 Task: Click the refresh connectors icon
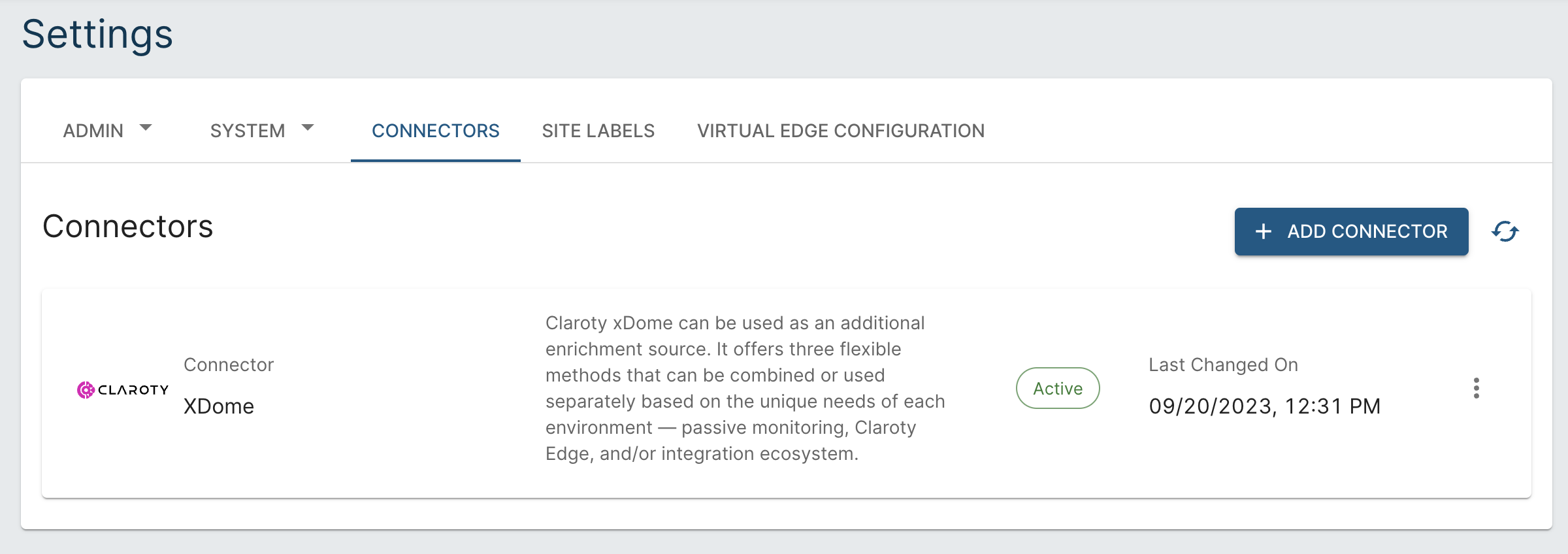[1505, 231]
